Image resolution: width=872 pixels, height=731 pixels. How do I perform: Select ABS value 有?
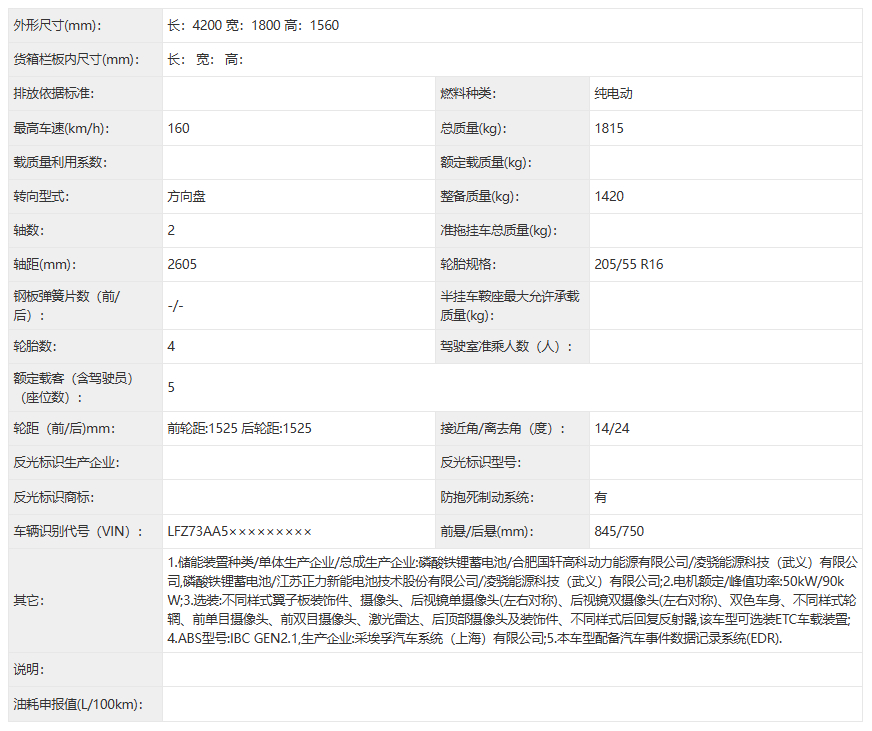(x=601, y=497)
